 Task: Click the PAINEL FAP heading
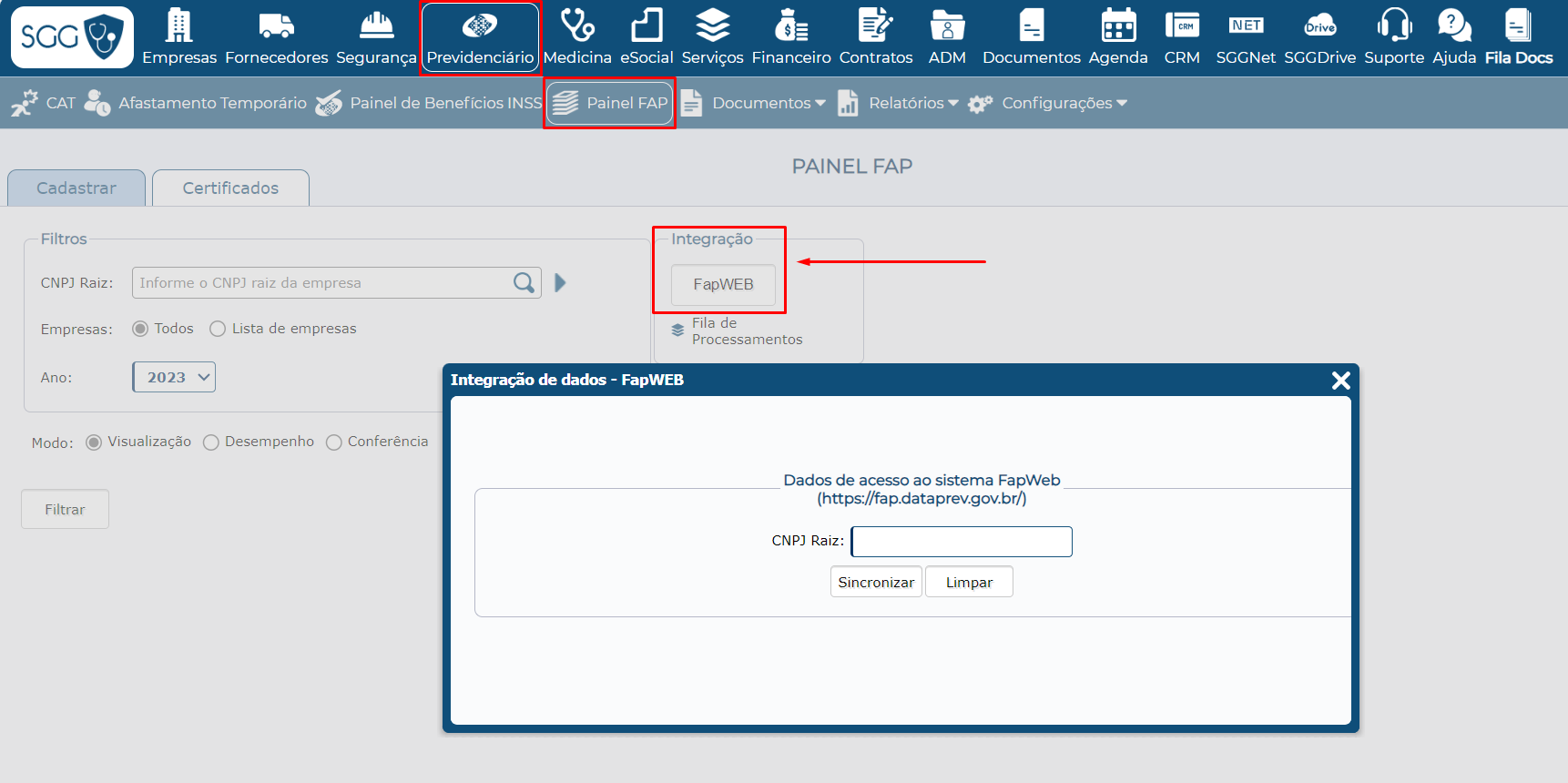tap(852, 166)
